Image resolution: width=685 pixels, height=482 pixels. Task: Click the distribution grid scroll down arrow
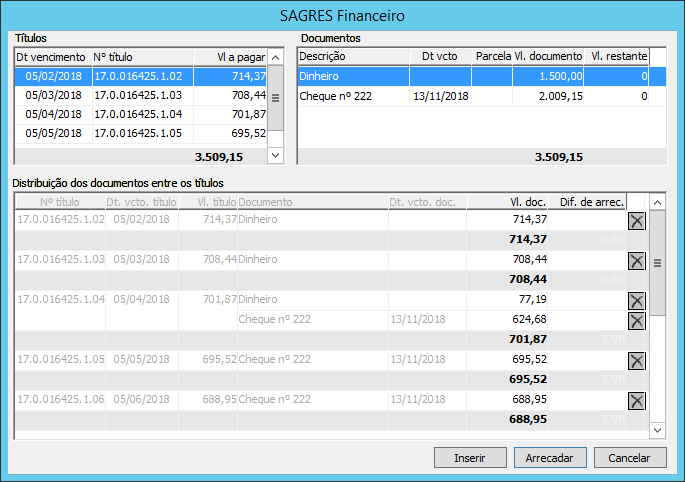coord(658,429)
